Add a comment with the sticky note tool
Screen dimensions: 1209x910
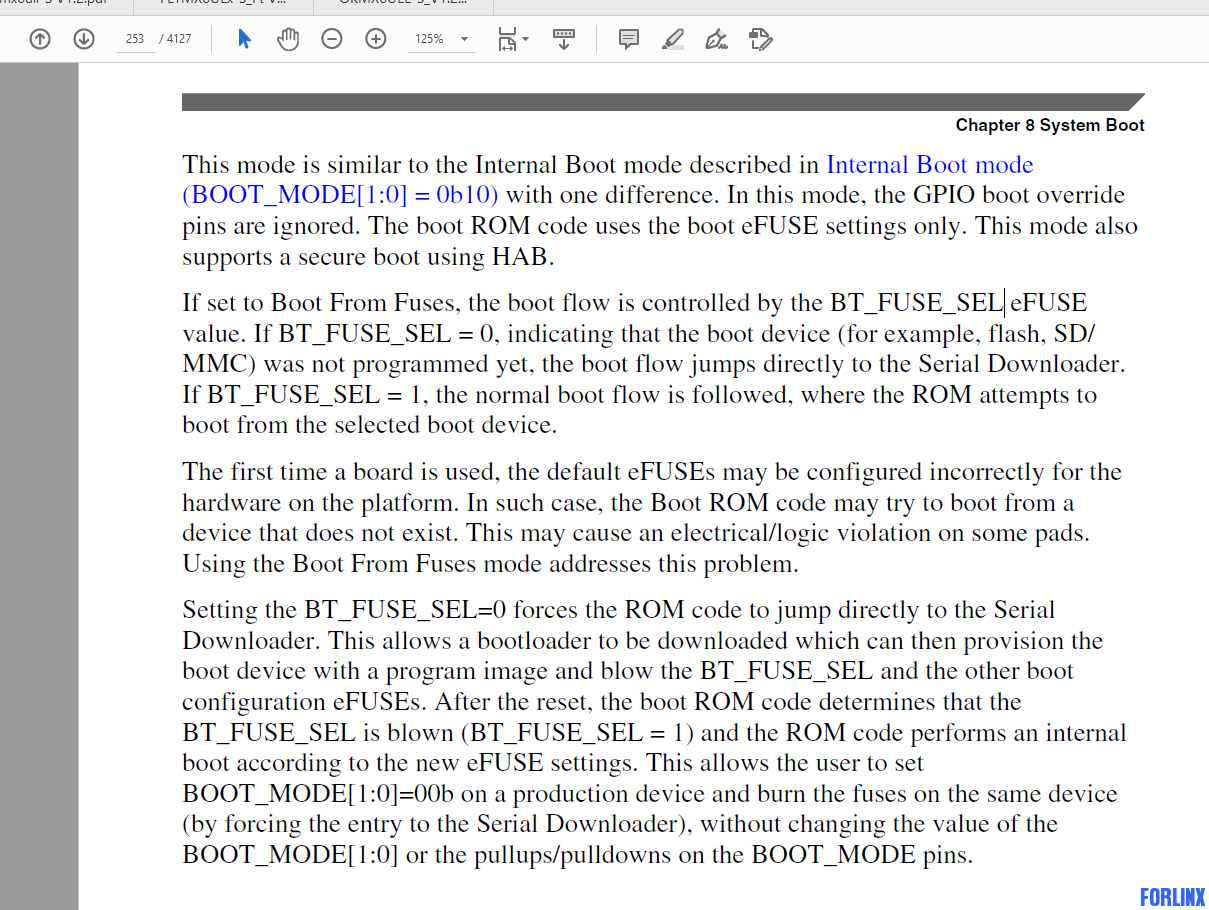pos(628,40)
